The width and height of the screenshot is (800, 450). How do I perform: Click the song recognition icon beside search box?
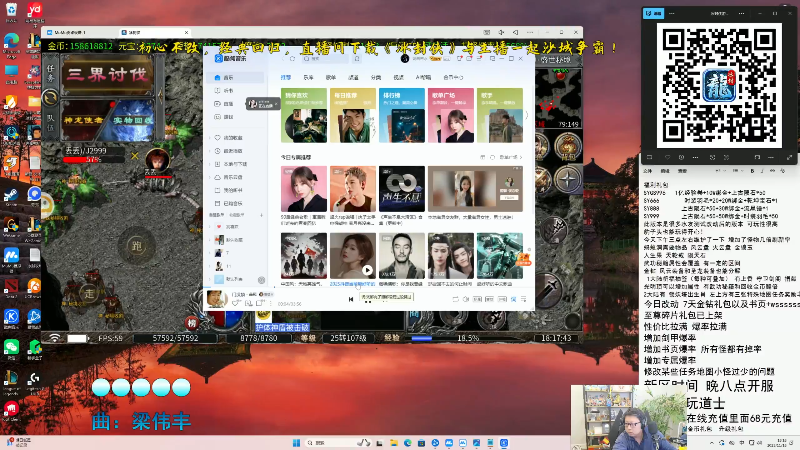click(x=357, y=59)
